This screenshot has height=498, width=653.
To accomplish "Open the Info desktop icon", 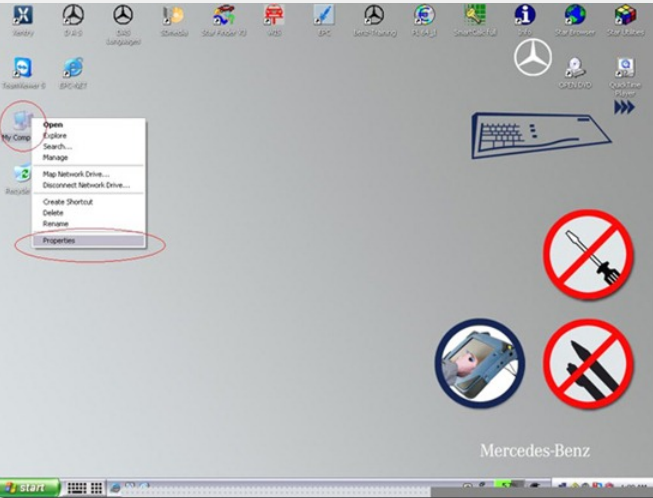I will point(525,15).
